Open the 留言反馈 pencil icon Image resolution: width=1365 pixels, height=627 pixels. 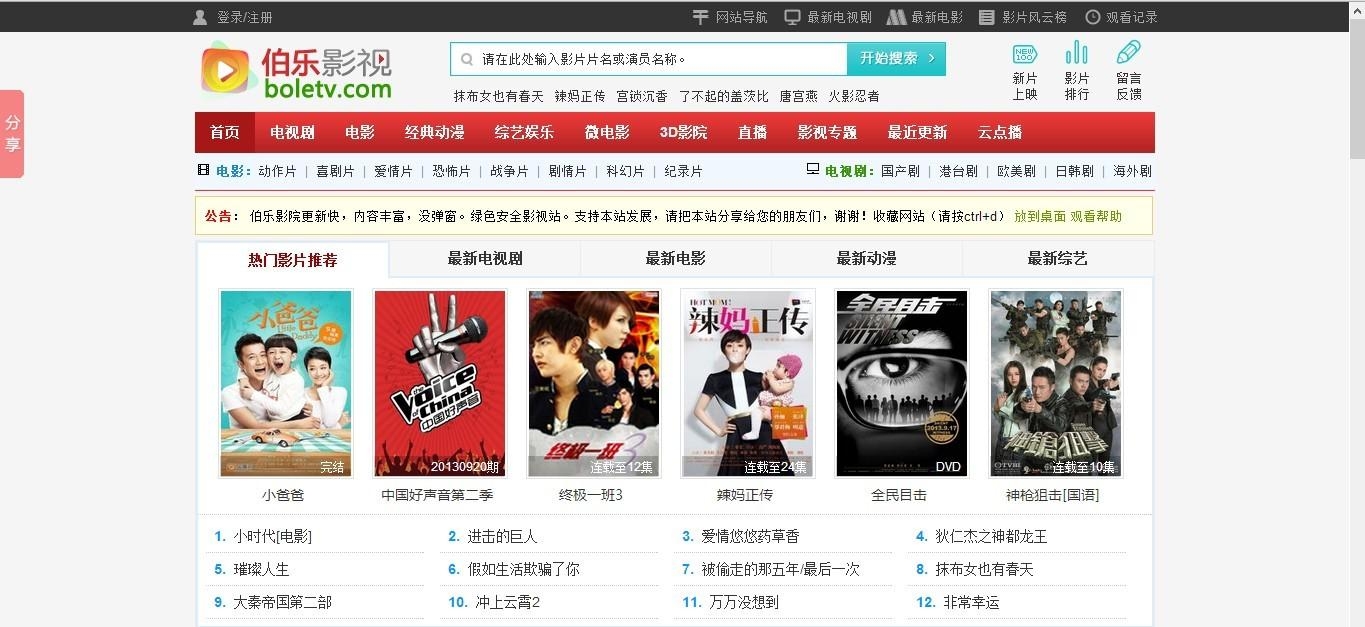click(1129, 52)
